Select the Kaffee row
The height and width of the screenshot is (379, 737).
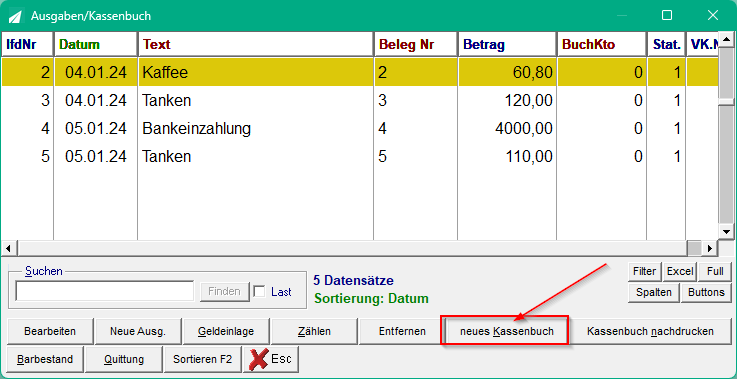pos(360,72)
